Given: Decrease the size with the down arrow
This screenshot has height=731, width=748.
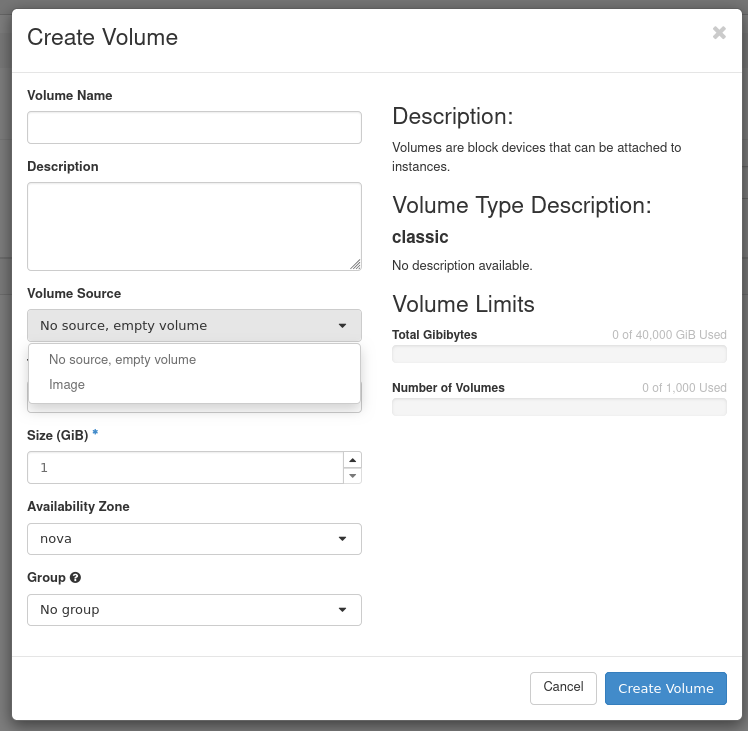Looking at the screenshot, I should [x=352, y=476].
